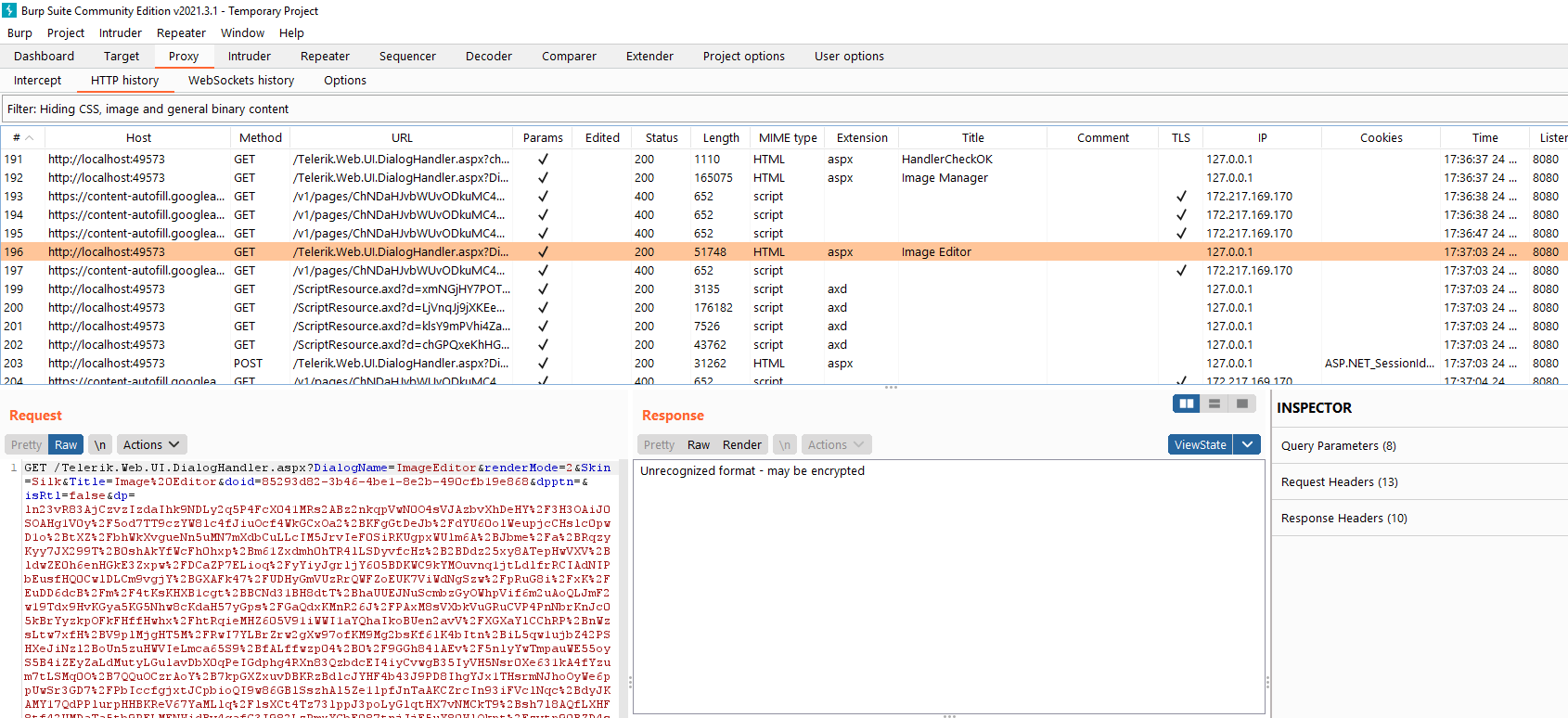Image resolution: width=1568 pixels, height=718 pixels.
Task: Switch to side-by-side request/response layout
Action: coord(1186,404)
